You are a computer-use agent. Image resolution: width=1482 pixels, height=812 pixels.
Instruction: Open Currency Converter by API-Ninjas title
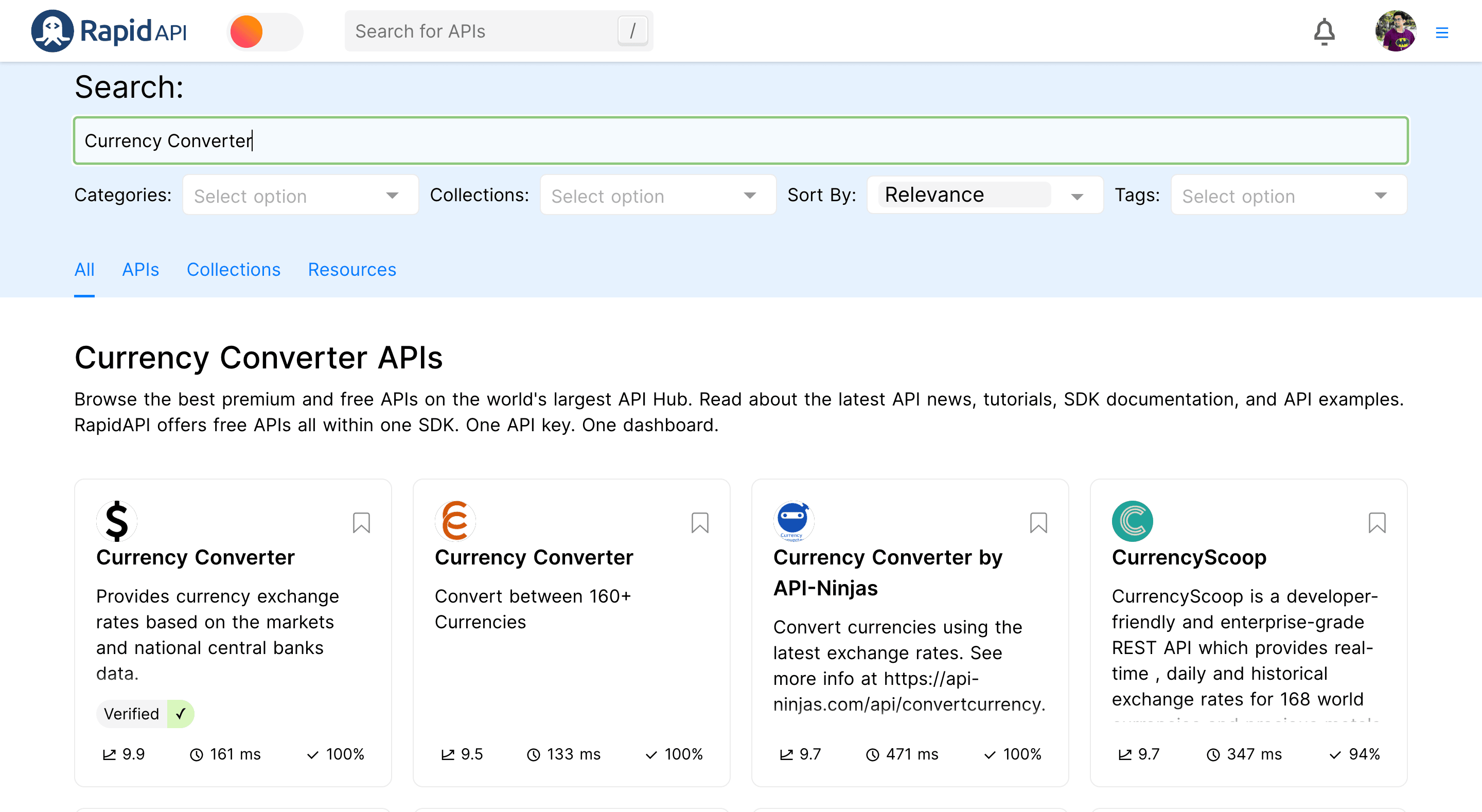(888, 573)
